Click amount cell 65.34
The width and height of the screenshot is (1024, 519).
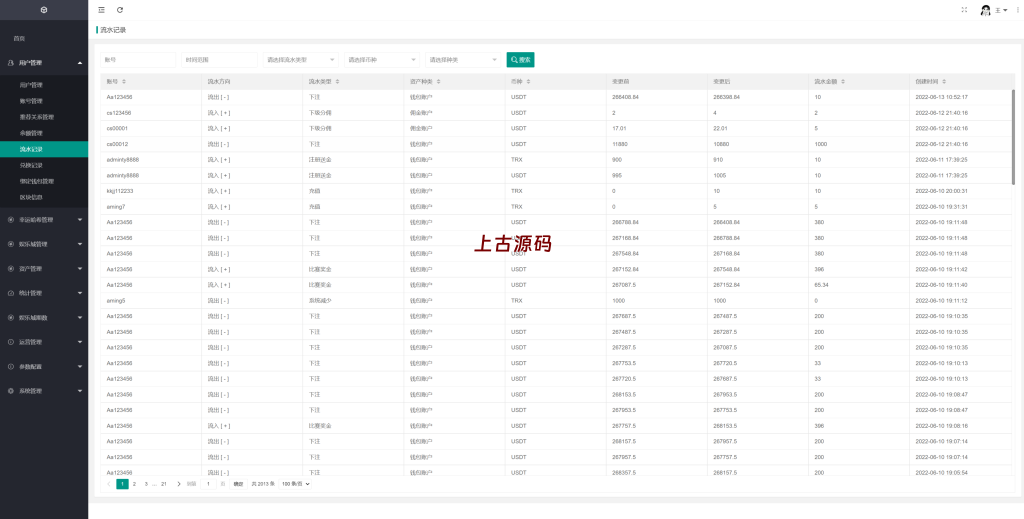(822, 285)
